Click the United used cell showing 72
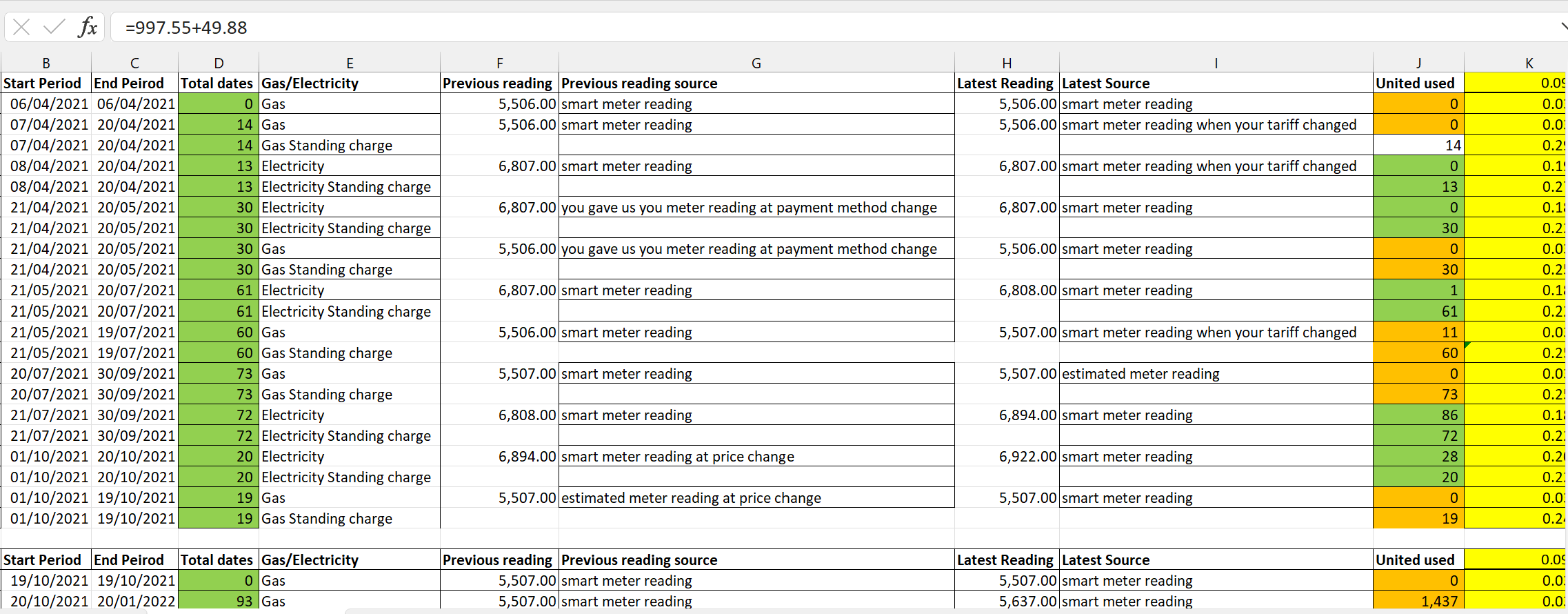The image size is (1568, 614). 1418,435
